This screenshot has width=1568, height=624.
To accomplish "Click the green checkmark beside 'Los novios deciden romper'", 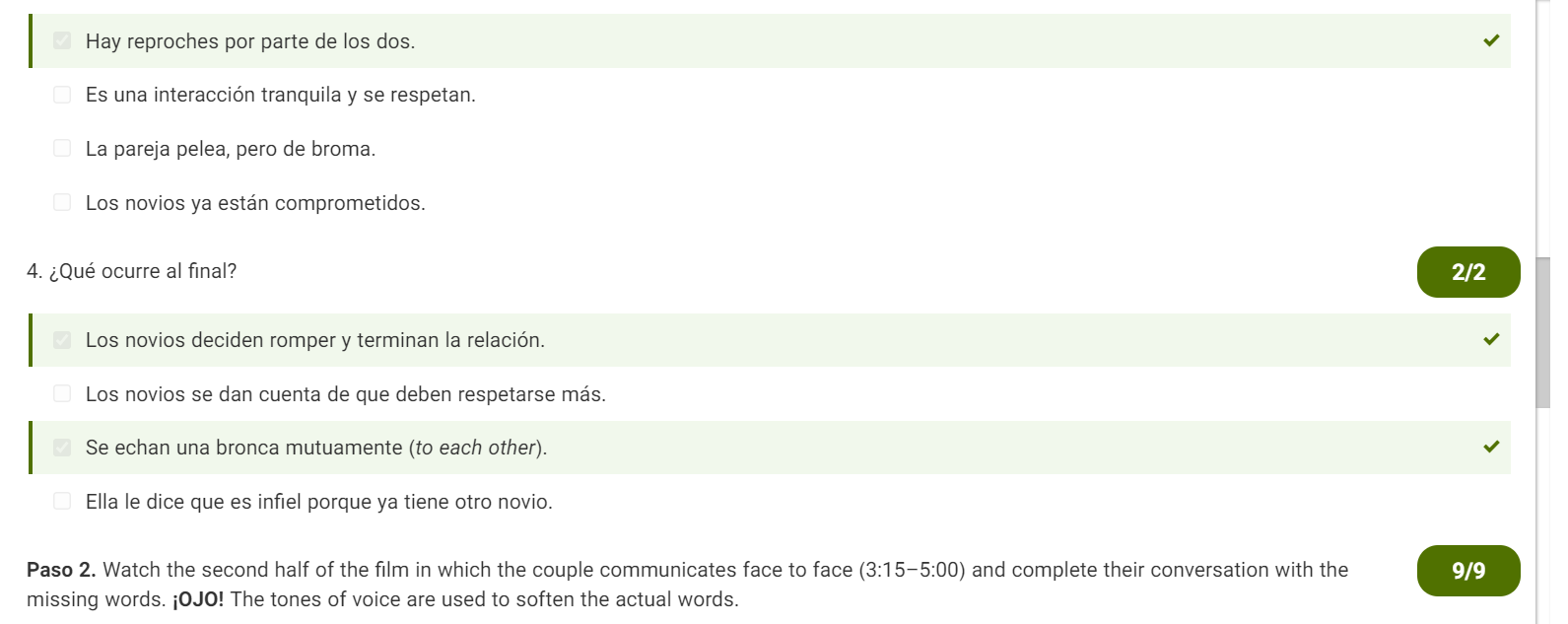I will tap(1491, 339).
